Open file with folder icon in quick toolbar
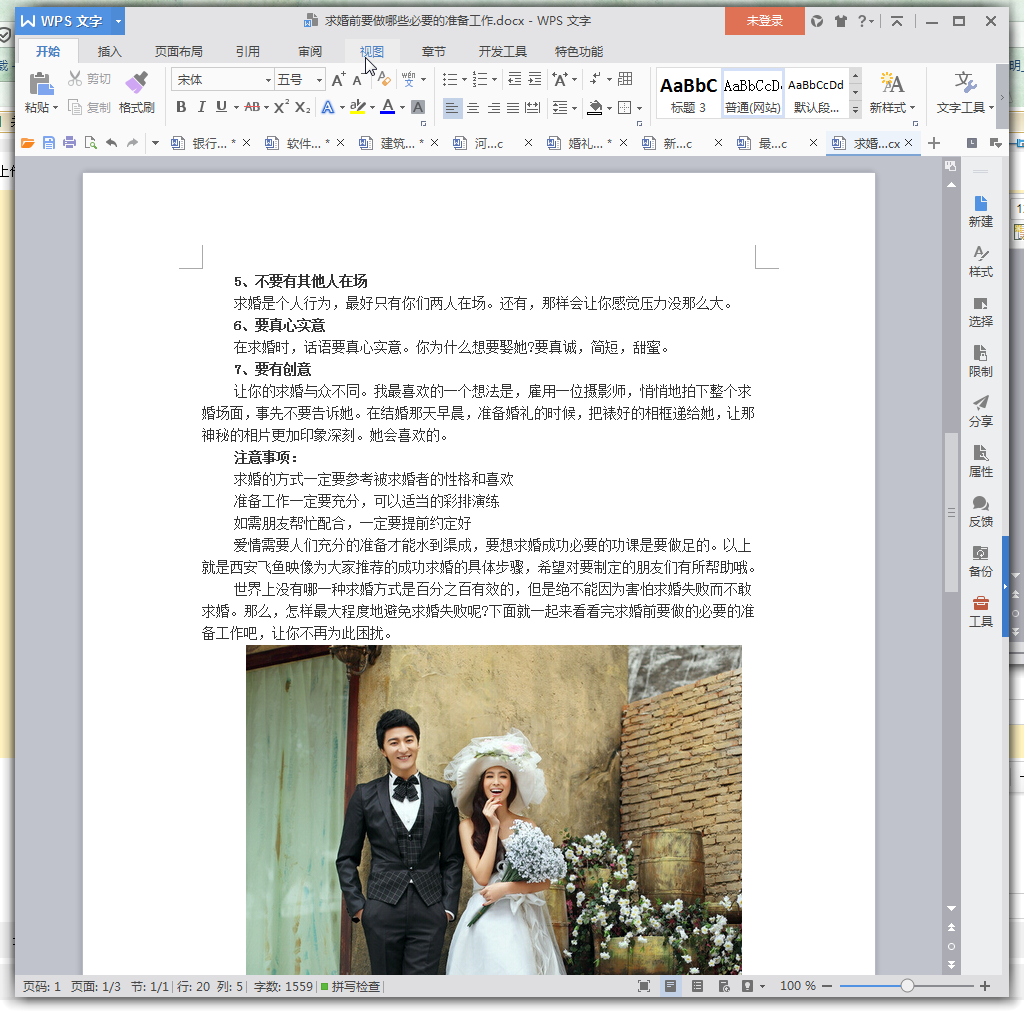Image resolution: width=1024 pixels, height=1012 pixels. (x=27, y=143)
